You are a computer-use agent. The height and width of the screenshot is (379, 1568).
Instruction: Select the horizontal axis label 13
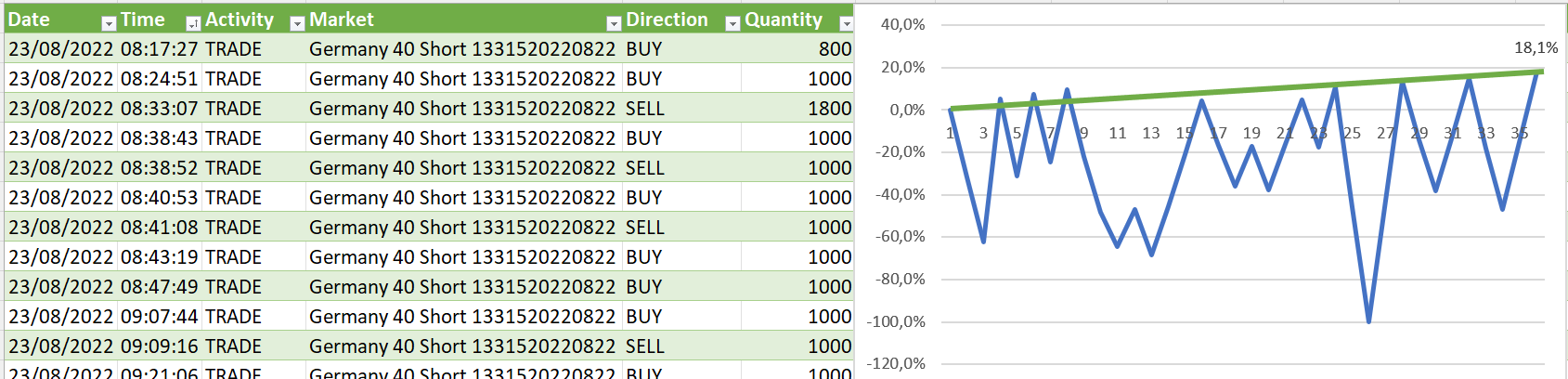coord(1151,134)
